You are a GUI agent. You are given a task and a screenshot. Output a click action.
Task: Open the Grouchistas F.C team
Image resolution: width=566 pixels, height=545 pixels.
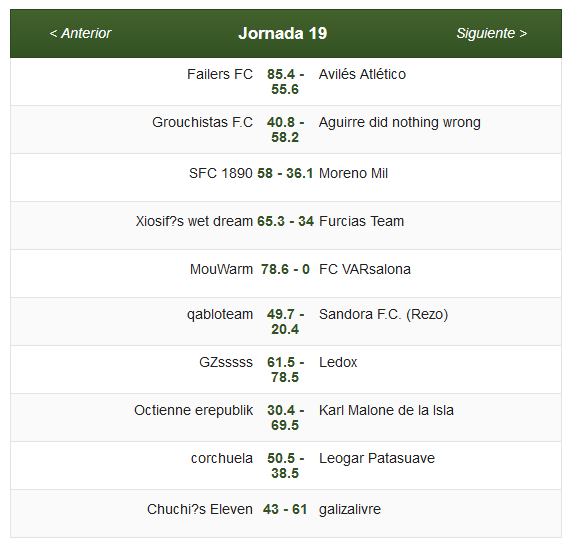coord(203,122)
